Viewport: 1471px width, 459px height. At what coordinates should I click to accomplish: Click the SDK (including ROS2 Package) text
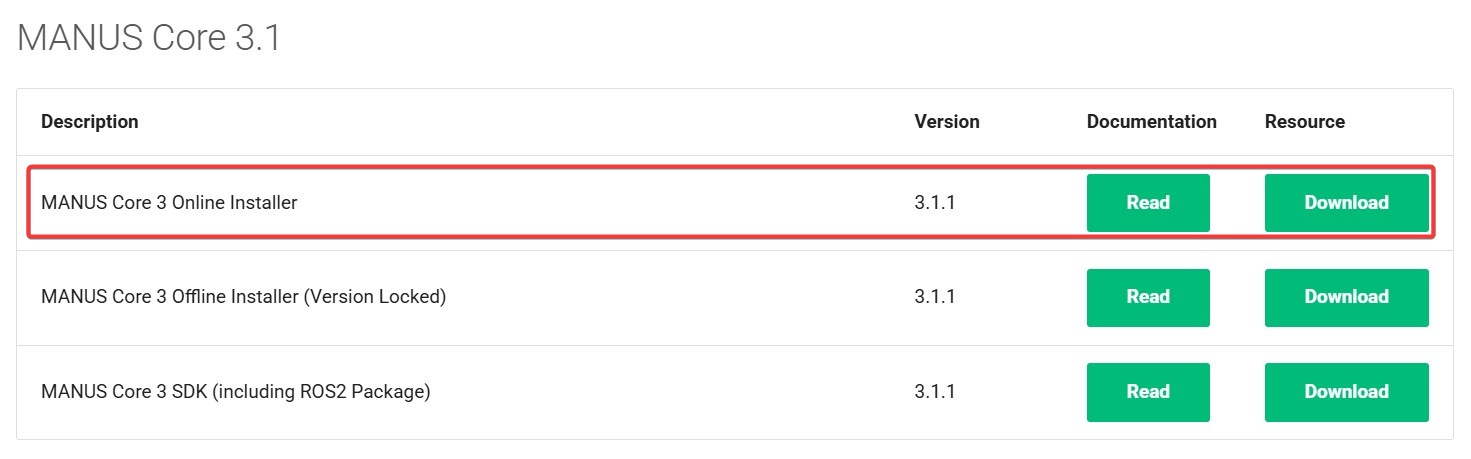(235, 392)
